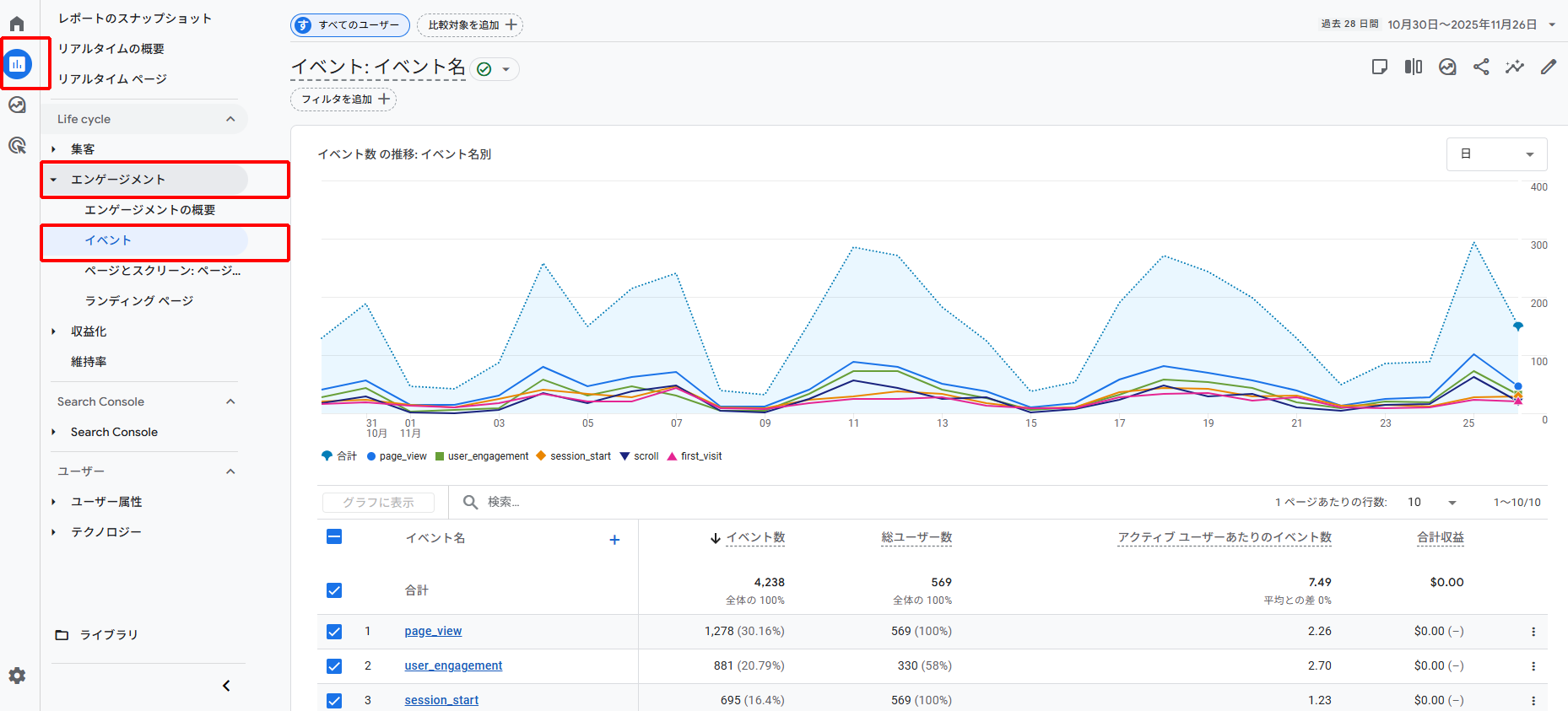
Task: Click the すべてのユーザー segment chip
Action: pyautogui.click(x=350, y=25)
